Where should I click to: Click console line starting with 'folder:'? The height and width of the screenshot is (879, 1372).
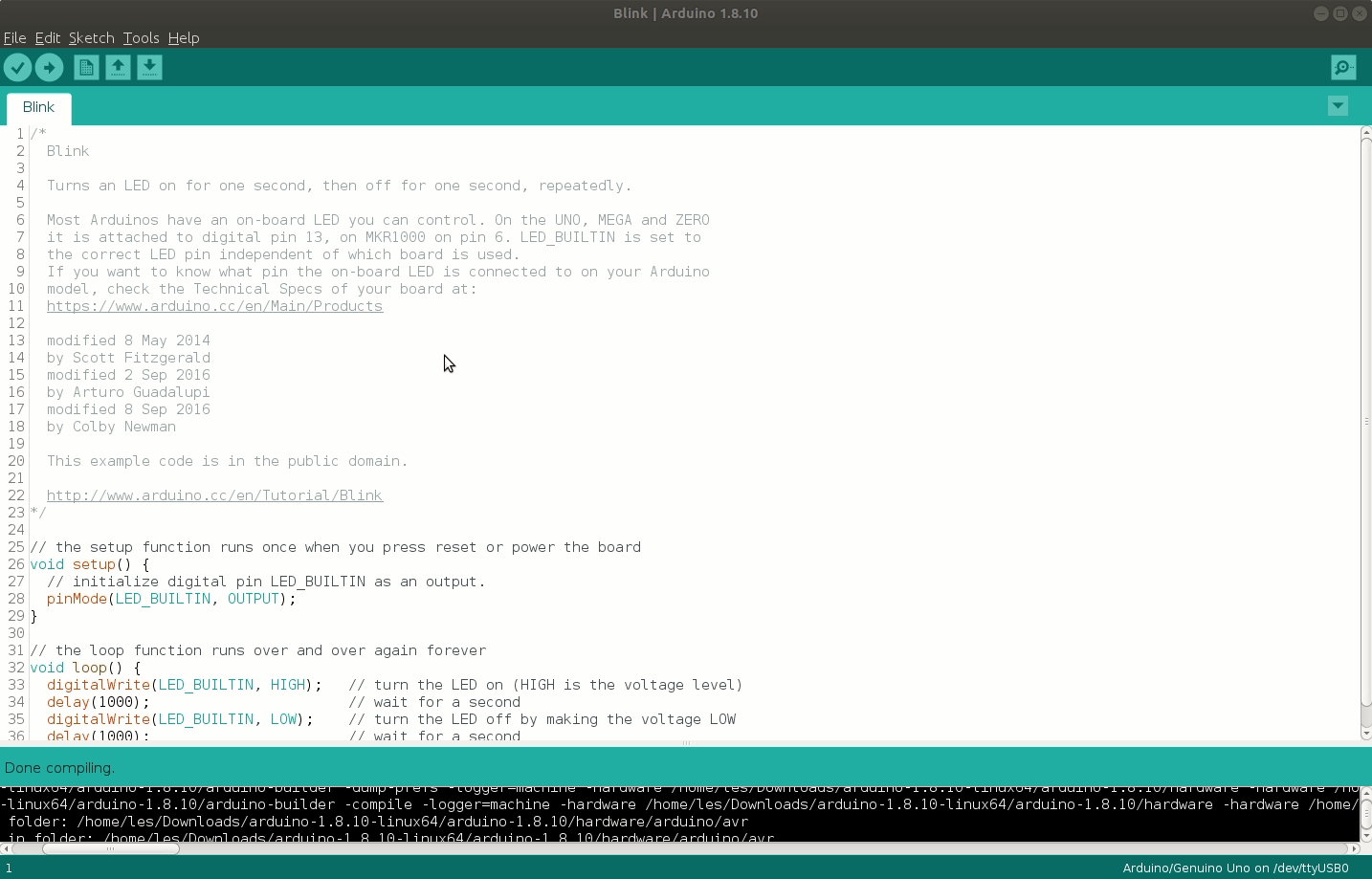pos(378,822)
